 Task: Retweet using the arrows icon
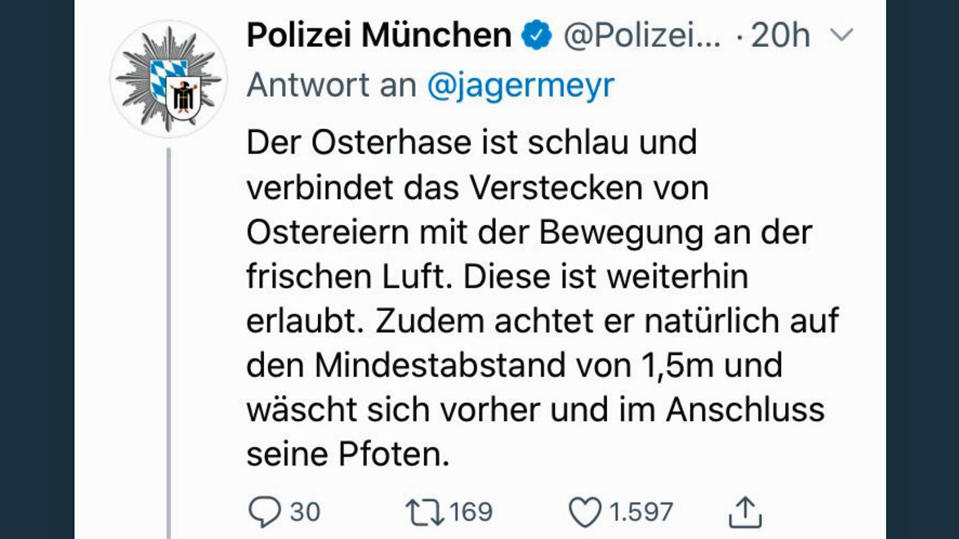pyautogui.click(x=424, y=513)
